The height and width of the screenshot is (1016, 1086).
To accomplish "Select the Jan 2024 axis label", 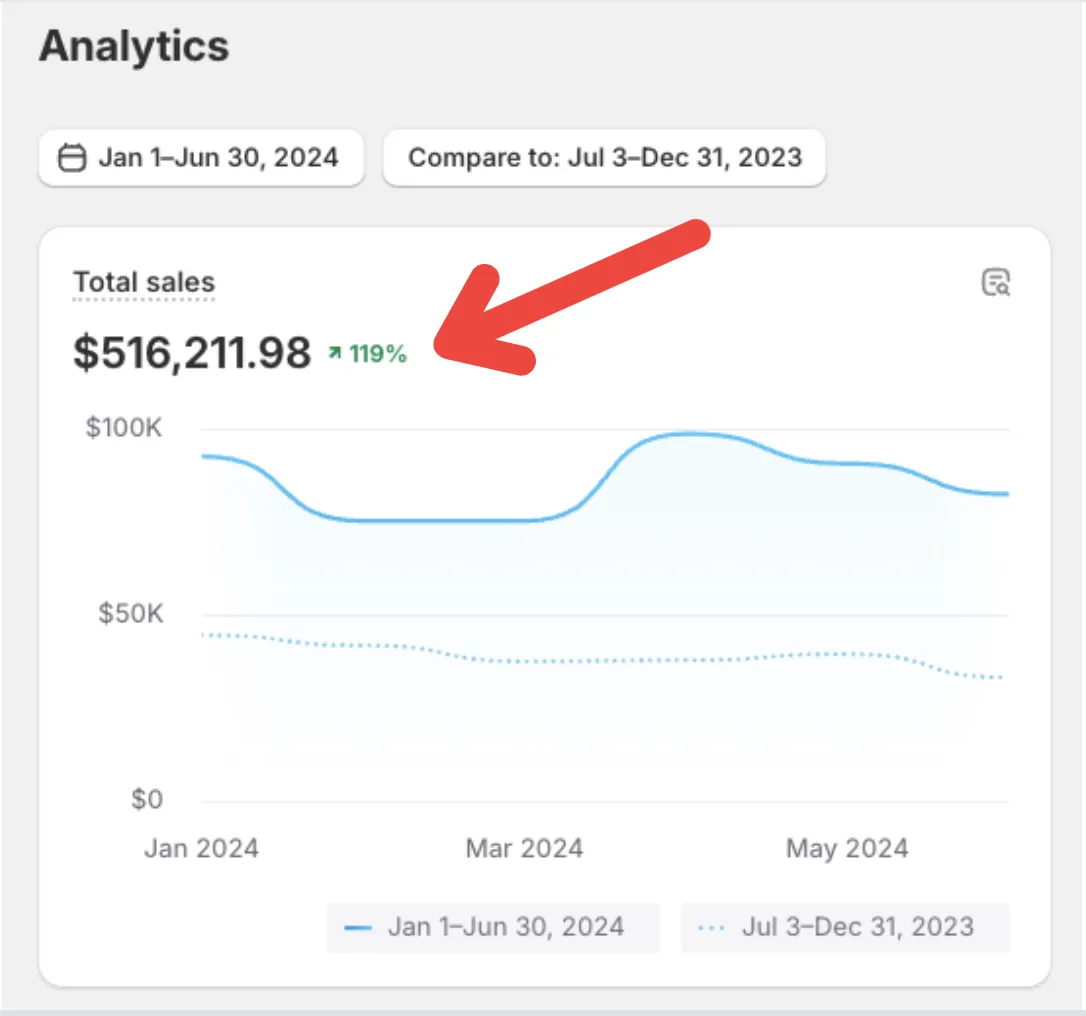I will click(202, 848).
